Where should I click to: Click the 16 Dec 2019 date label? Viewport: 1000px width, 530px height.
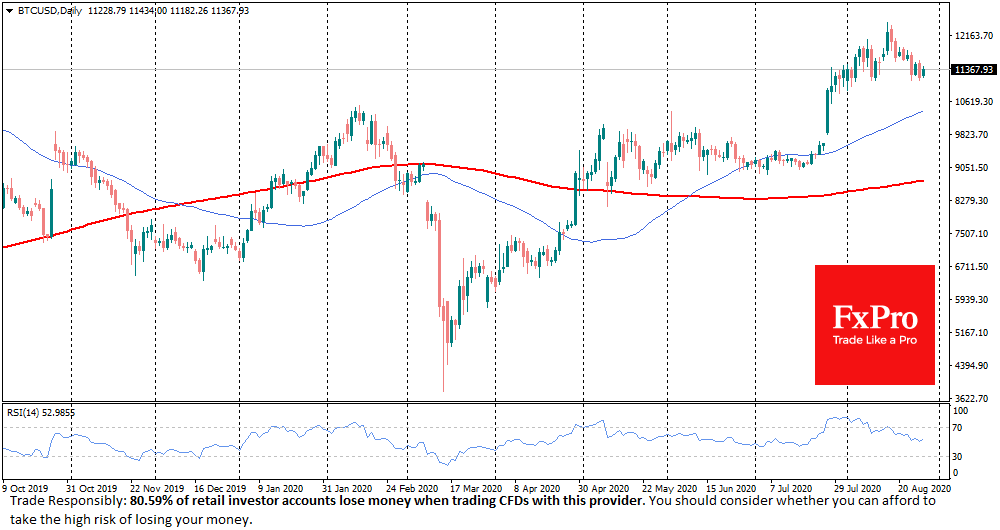pyautogui.click(x=220, y=488)
